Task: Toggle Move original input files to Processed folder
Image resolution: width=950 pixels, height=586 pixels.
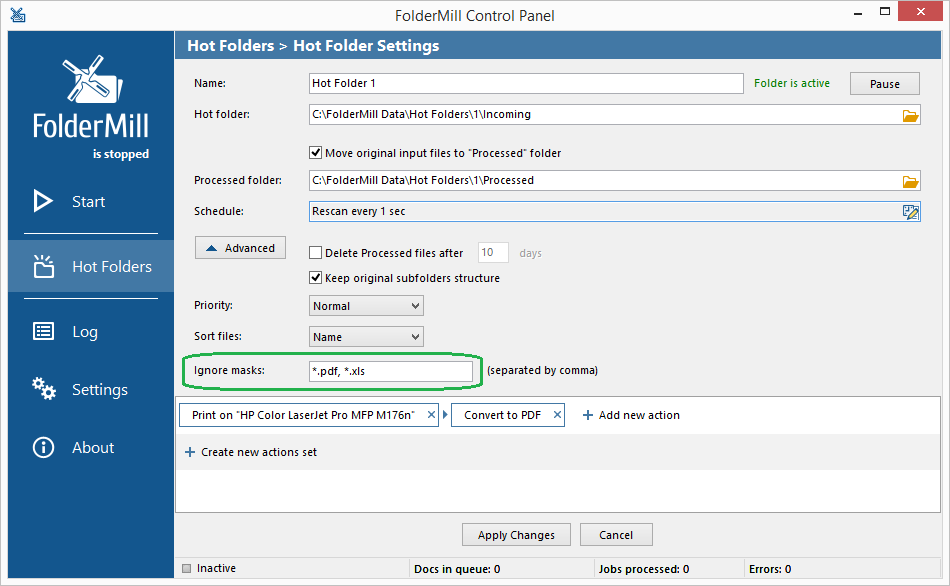Action: coord(316,153)
